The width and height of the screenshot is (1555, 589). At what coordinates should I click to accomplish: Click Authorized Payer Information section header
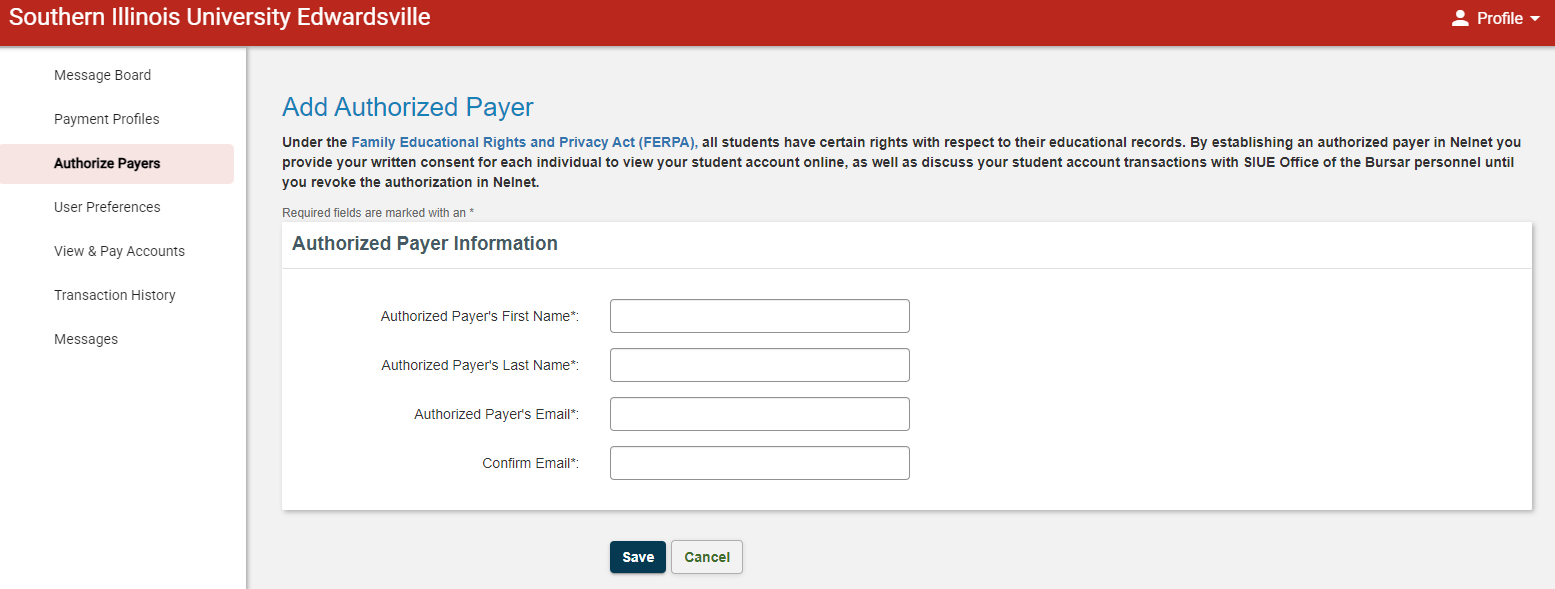pos(425,243)
